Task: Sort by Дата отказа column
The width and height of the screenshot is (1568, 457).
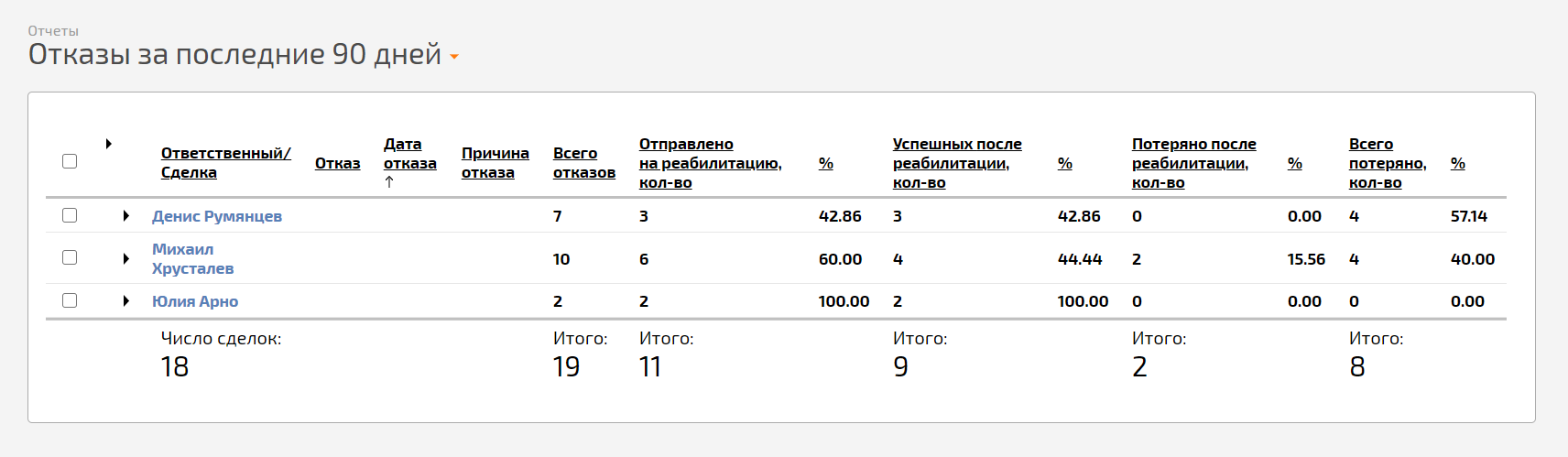Action: pos(409,154)
